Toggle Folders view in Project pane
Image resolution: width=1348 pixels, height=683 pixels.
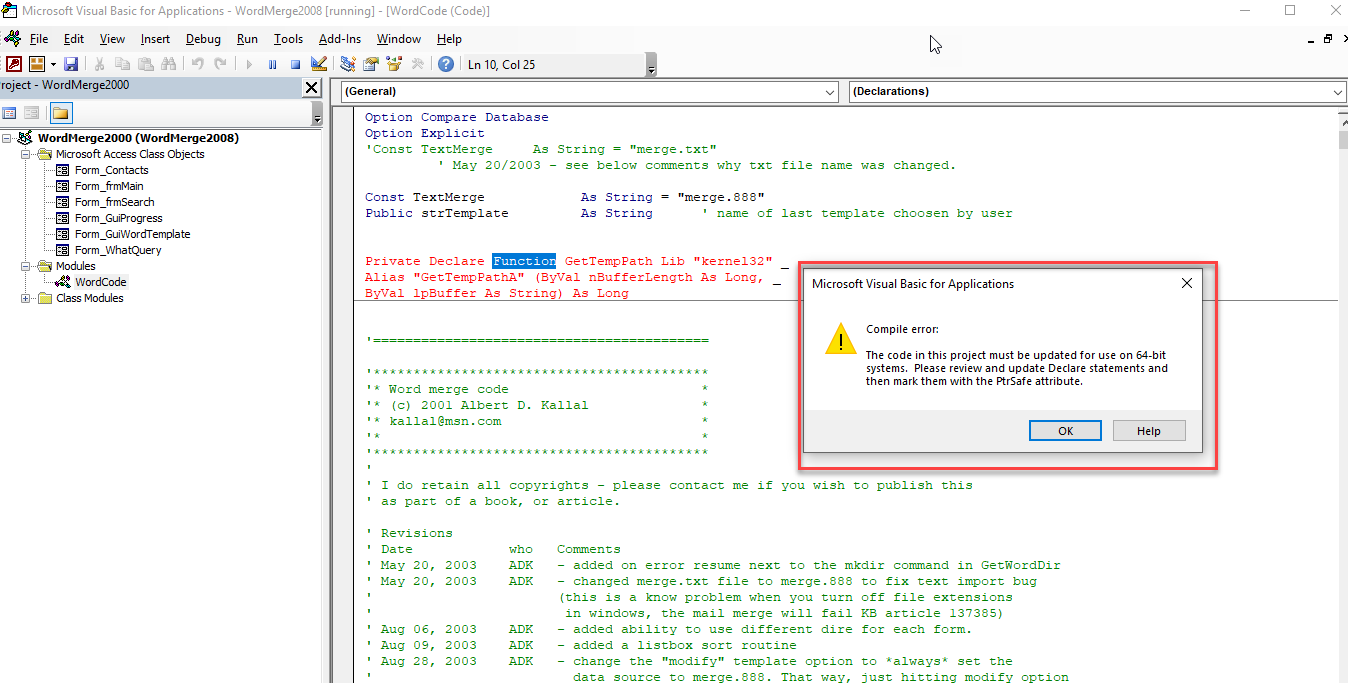coord(61,113)
